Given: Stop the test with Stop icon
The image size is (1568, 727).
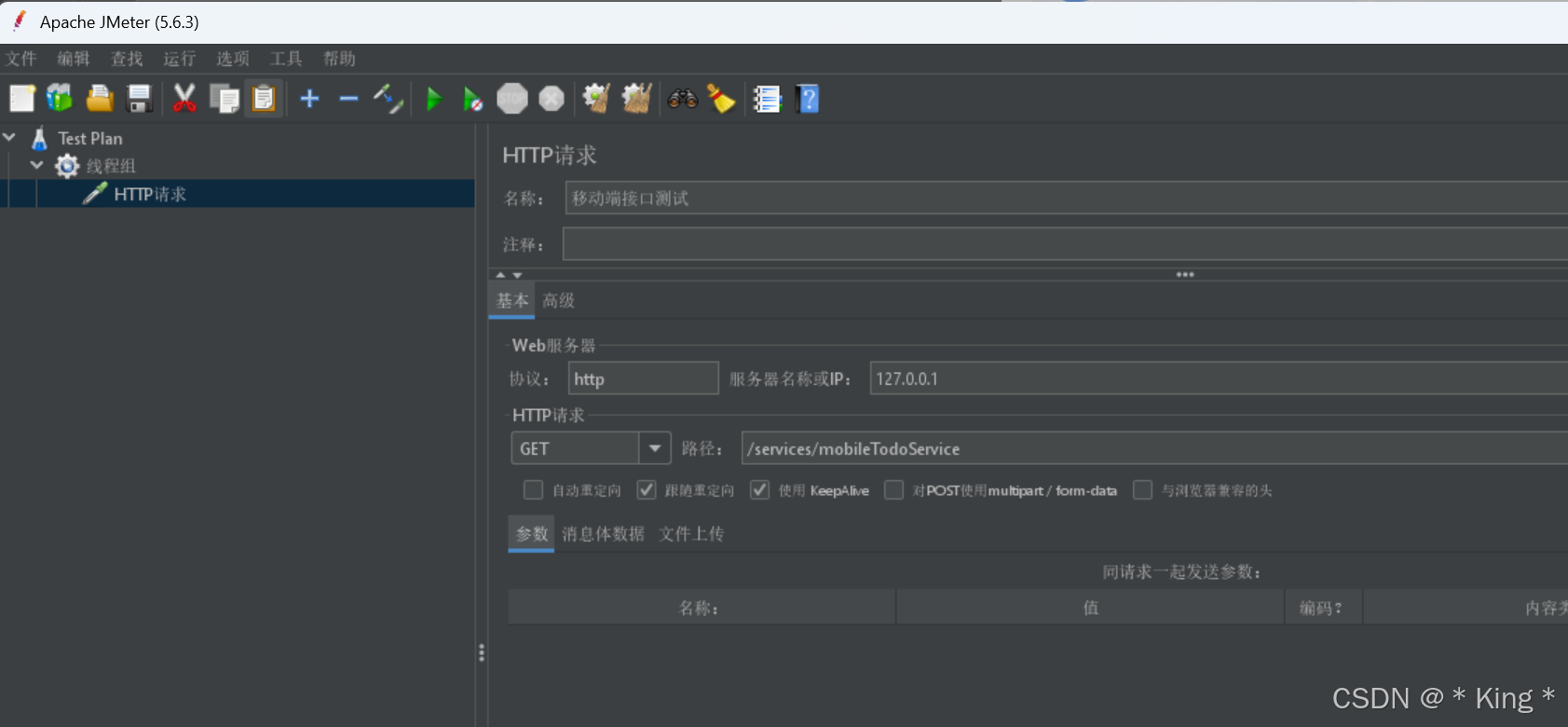Looking at the screenshot, I should (x=512, y=98).
